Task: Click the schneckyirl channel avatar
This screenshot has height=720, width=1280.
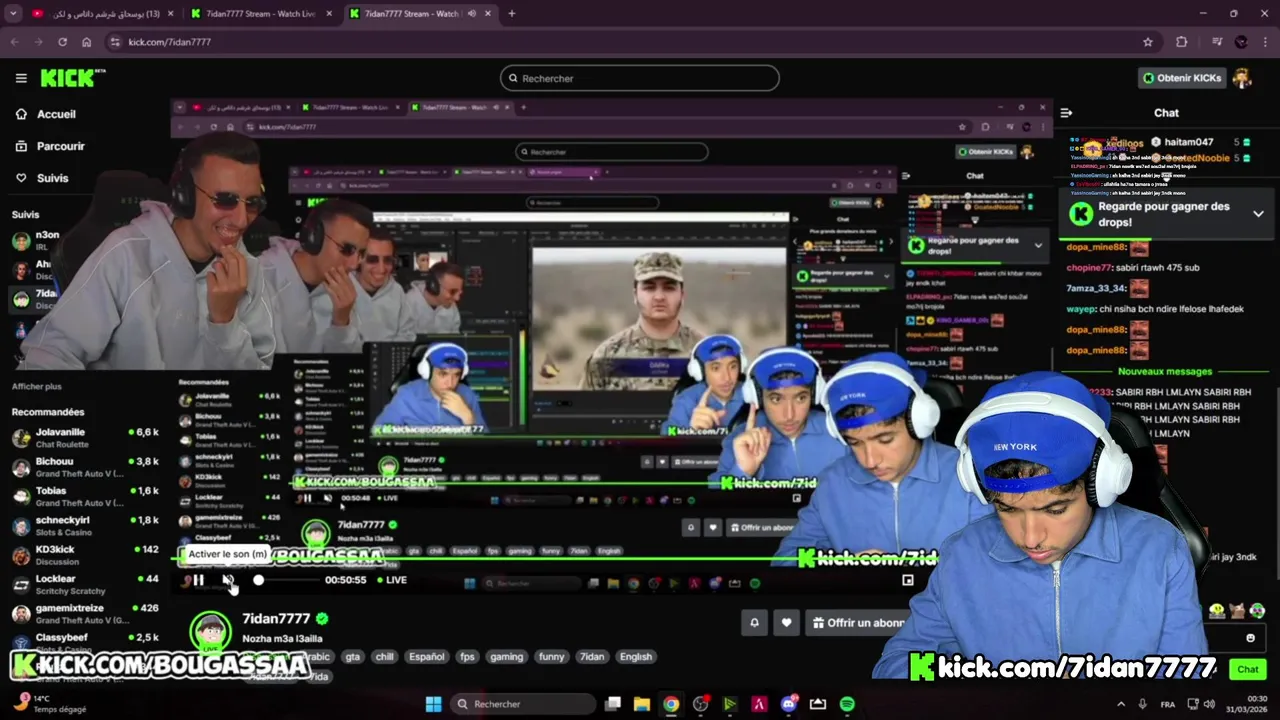Action: 21,526
